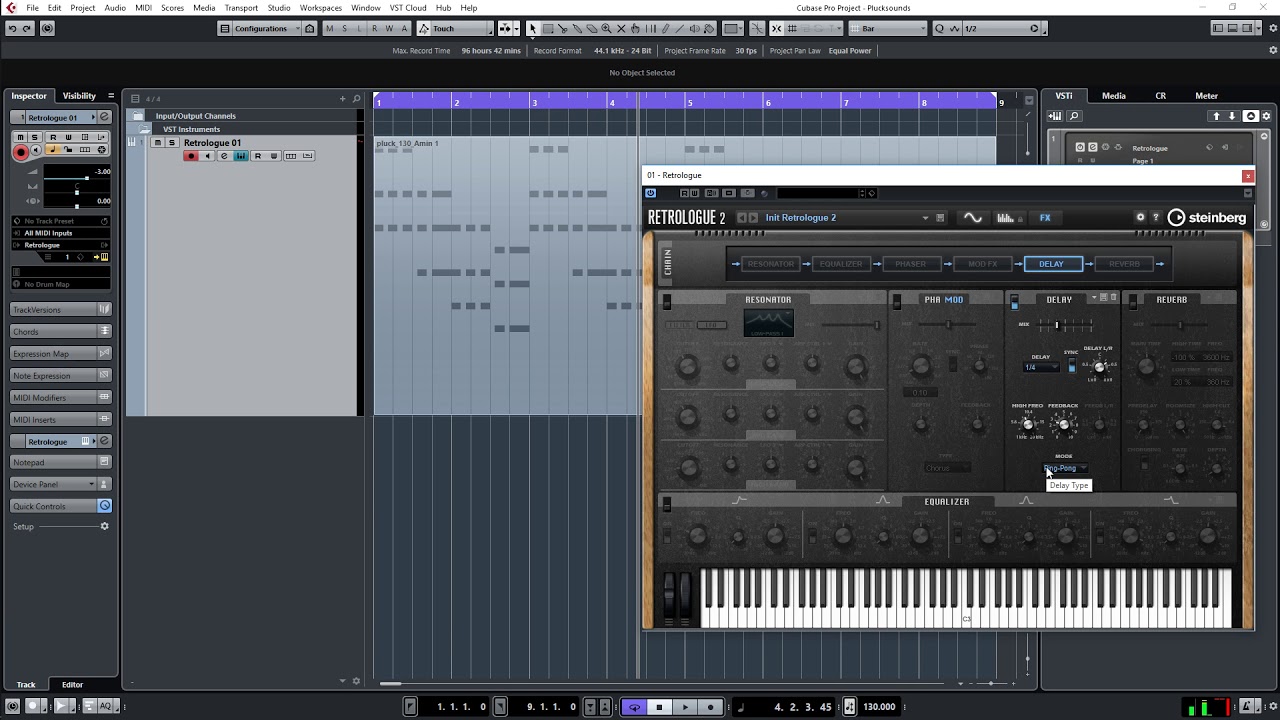This screenshot has height=720, width=1280.
Task: Switch to the Visibility tab
Action: tap(79, 96)
